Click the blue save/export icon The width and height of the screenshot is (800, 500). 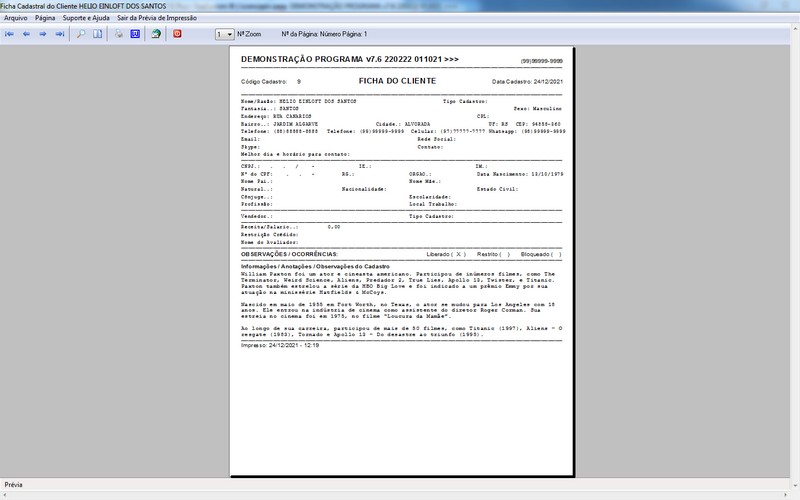tap(135, 34)
